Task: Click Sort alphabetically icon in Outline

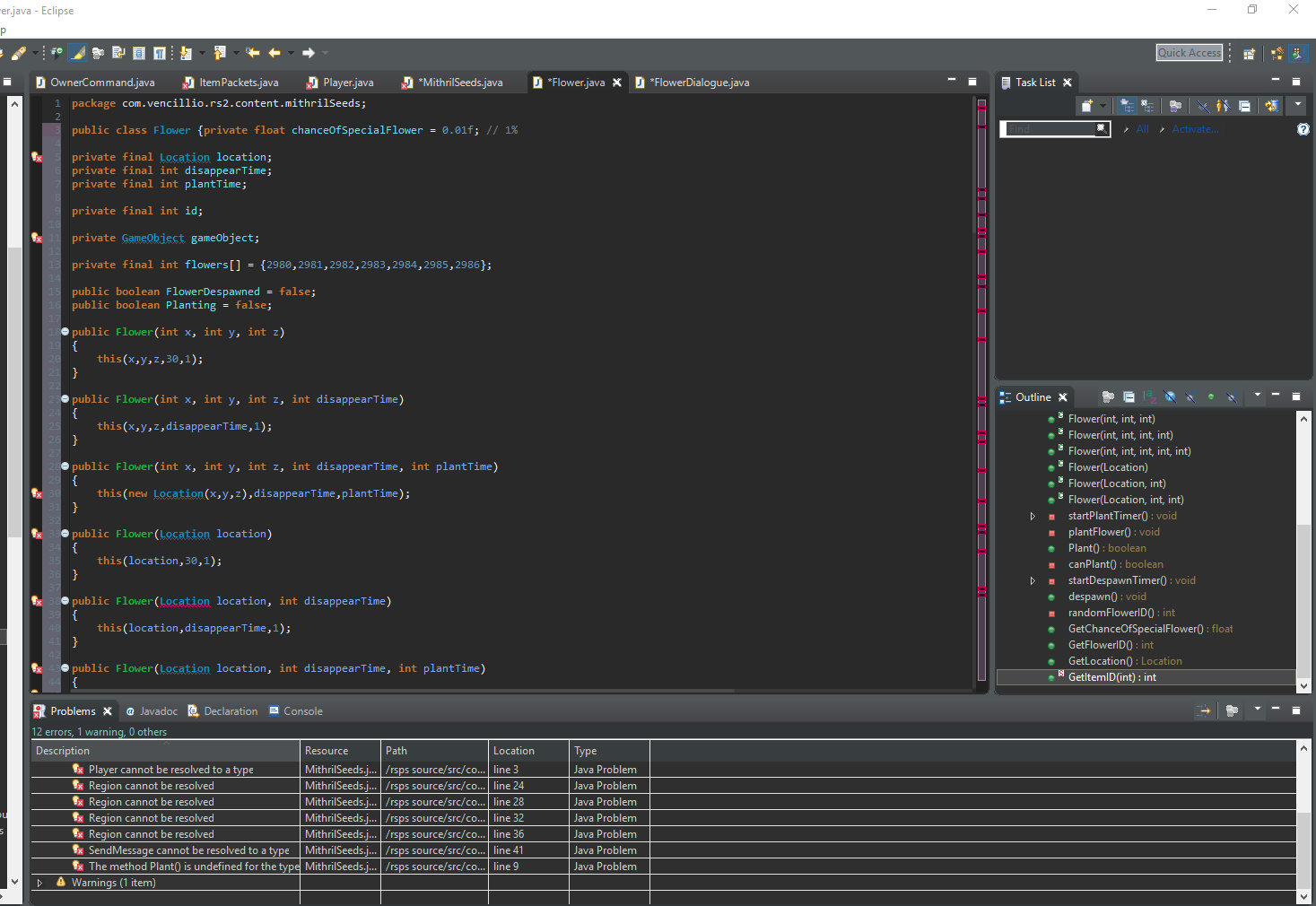Action: (1149, 396)
